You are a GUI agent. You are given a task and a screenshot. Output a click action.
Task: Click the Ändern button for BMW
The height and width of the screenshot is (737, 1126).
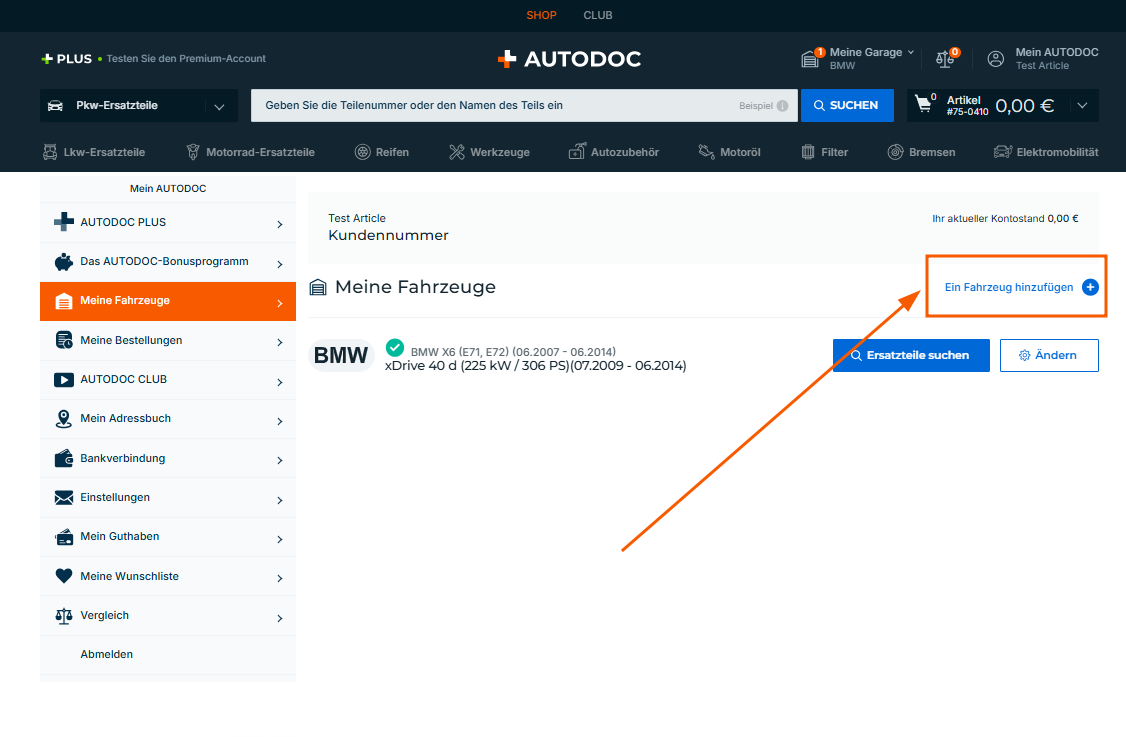(x=1048, y=355)
